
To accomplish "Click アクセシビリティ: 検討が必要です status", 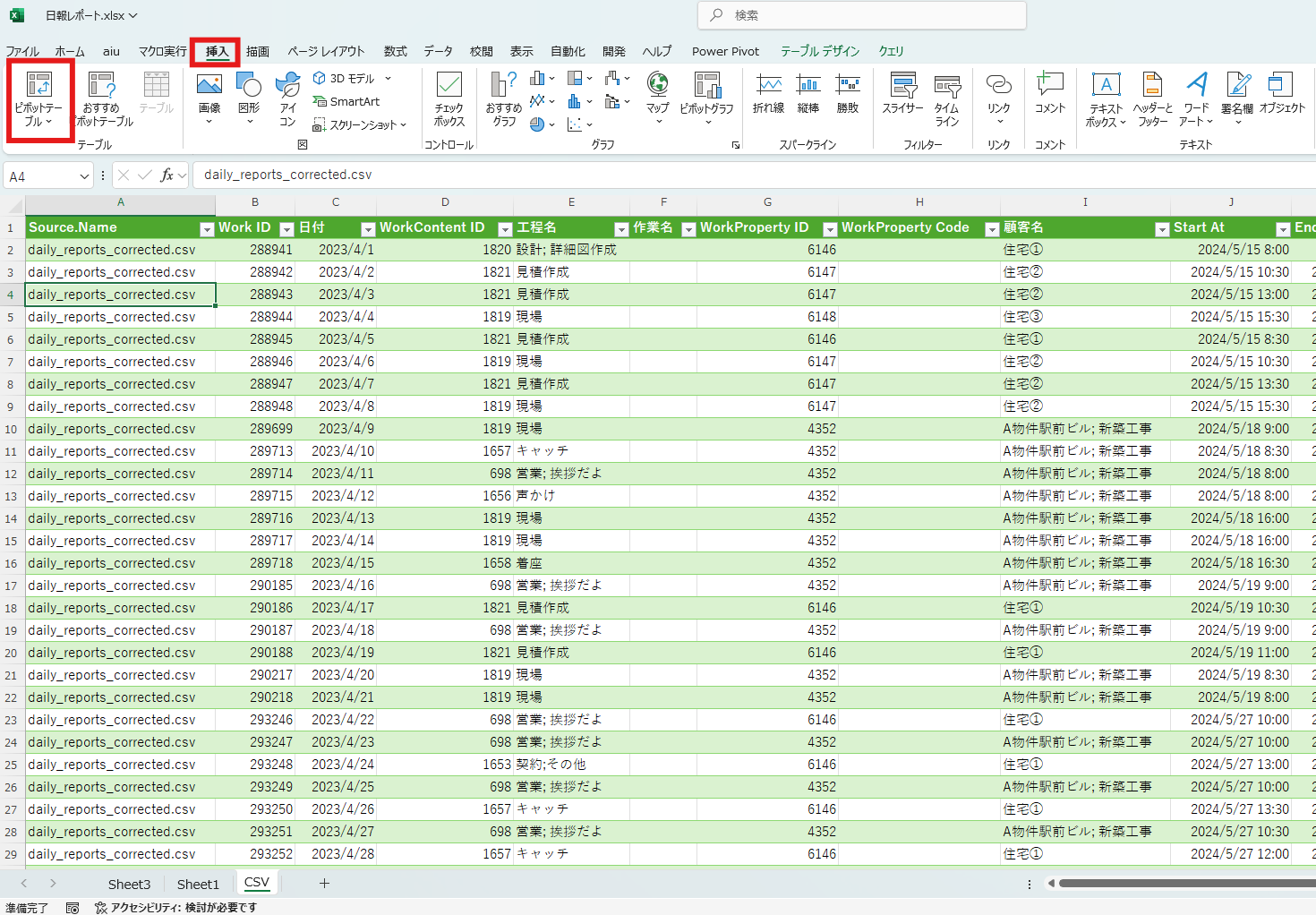I will tap(175, 907).
